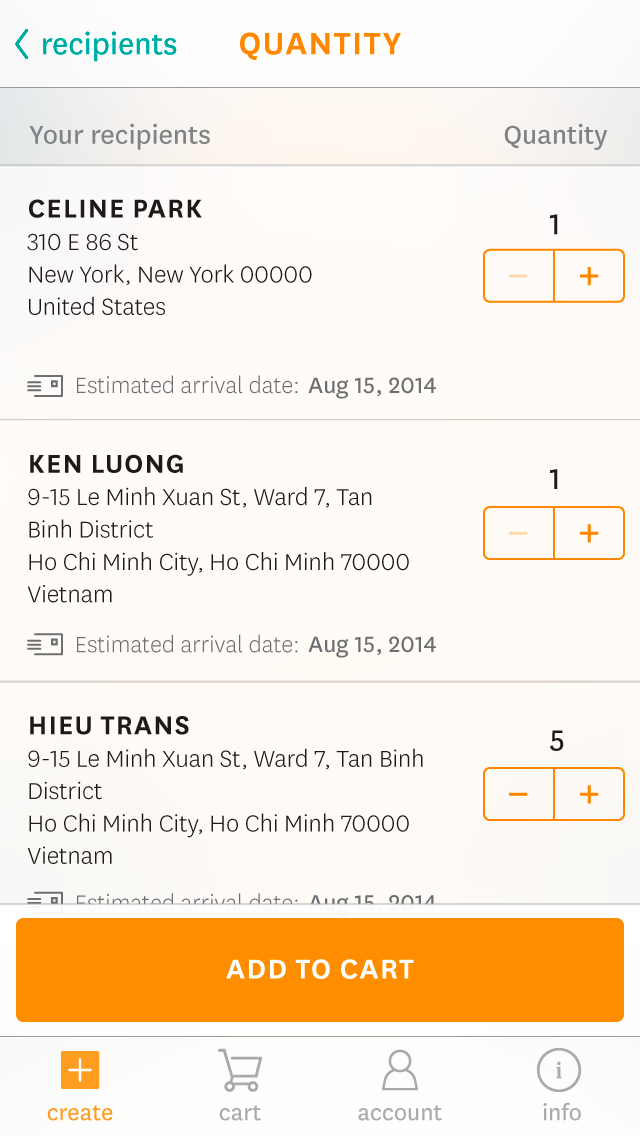Open the create tab
Viewport: 640px width, 1136px height.
coord(80,1086)
